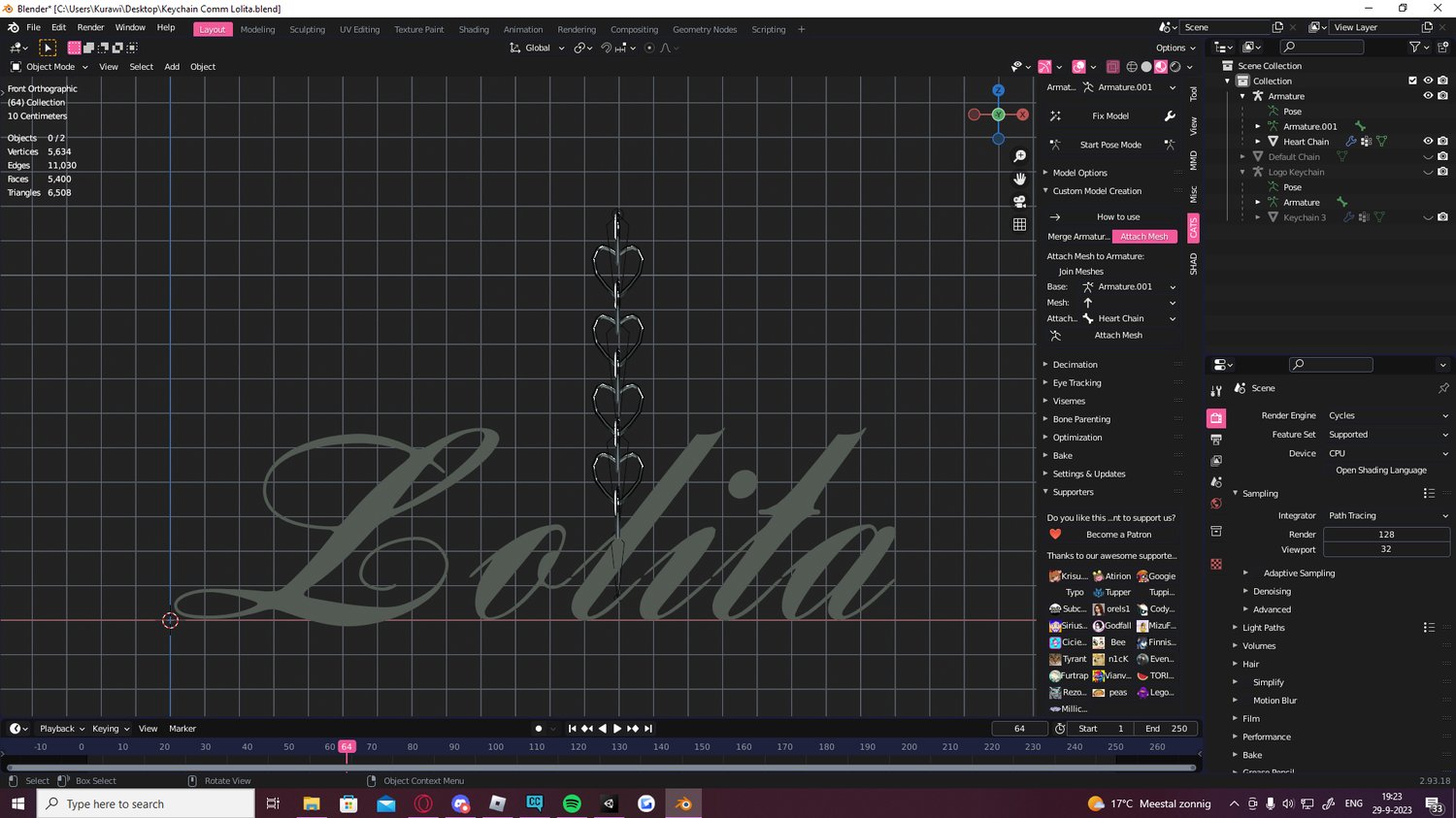
Task: Toggle viewport gizmos button
Action: point(1044,67)
